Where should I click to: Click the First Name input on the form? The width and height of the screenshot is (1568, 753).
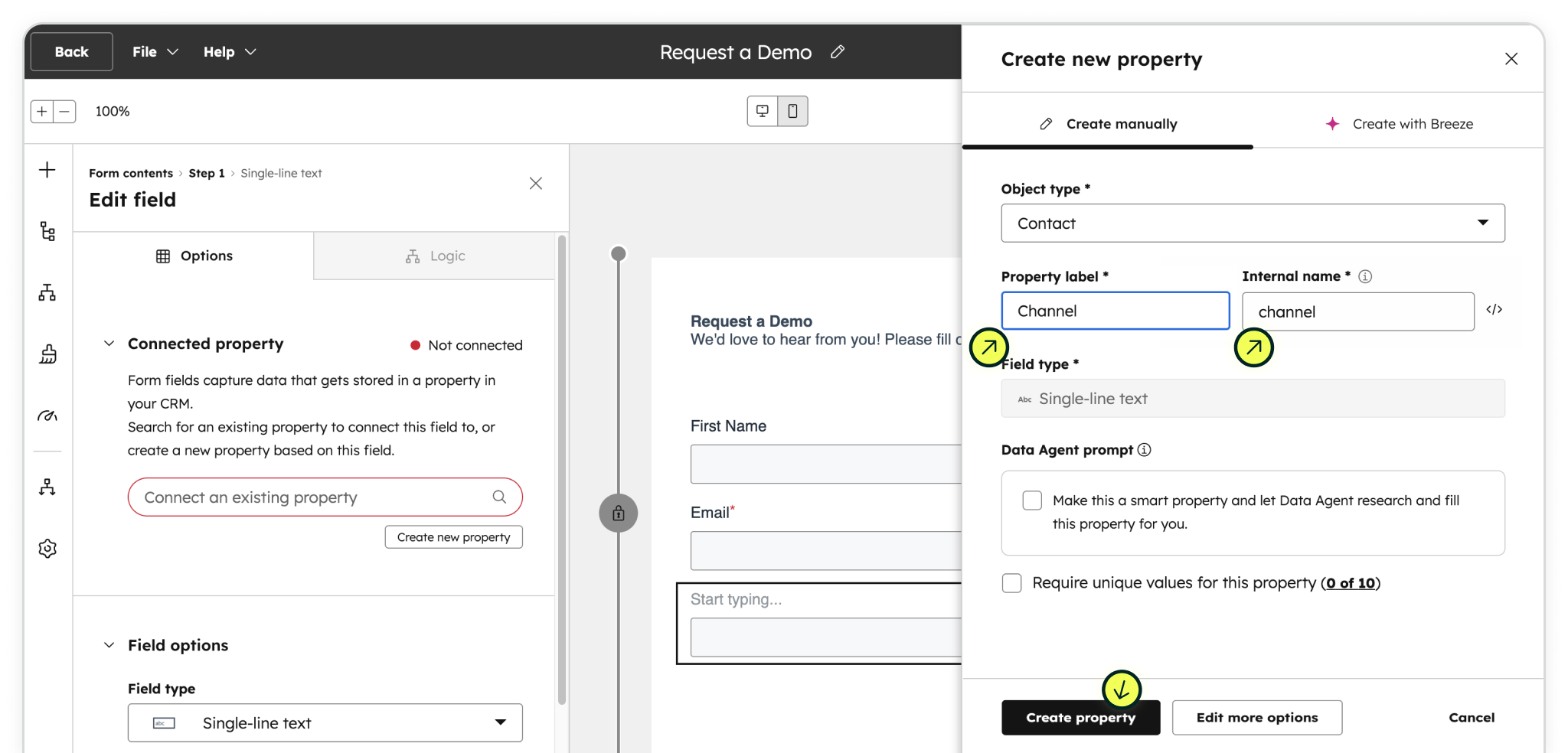[825, 464]
